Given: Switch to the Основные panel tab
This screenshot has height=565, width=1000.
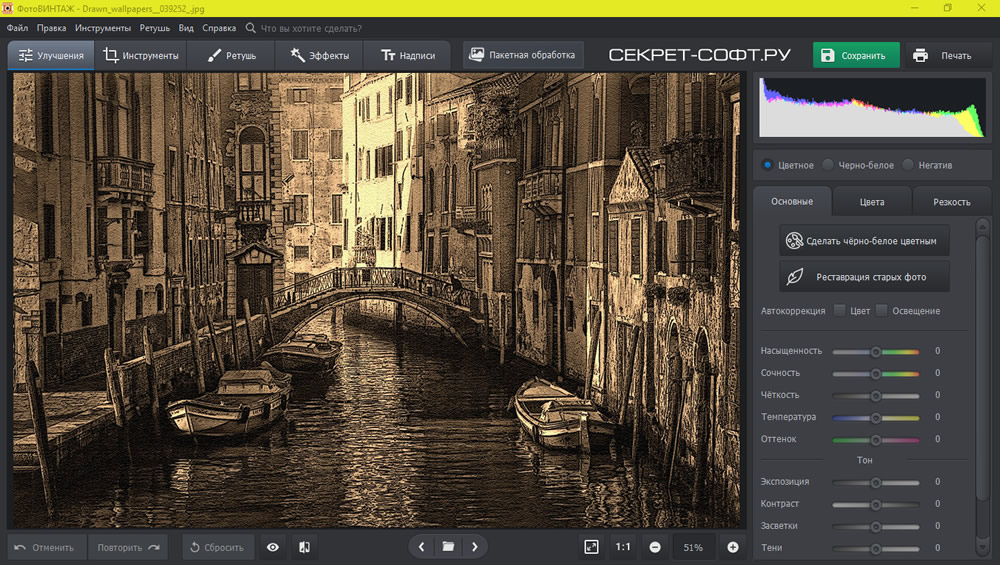Looking at the screenshot, I should 792,202.
